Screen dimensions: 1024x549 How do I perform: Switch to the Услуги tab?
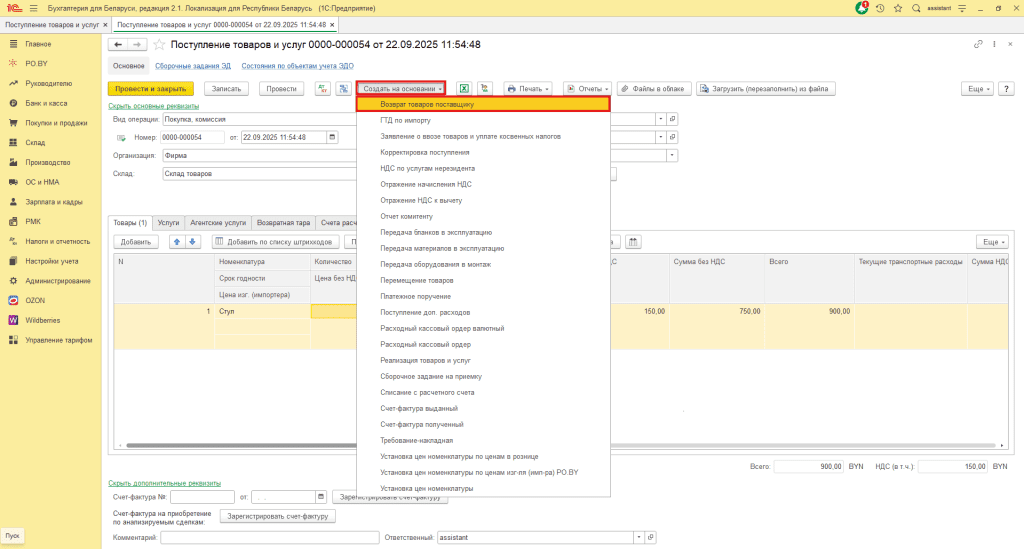tap(168, 222)
